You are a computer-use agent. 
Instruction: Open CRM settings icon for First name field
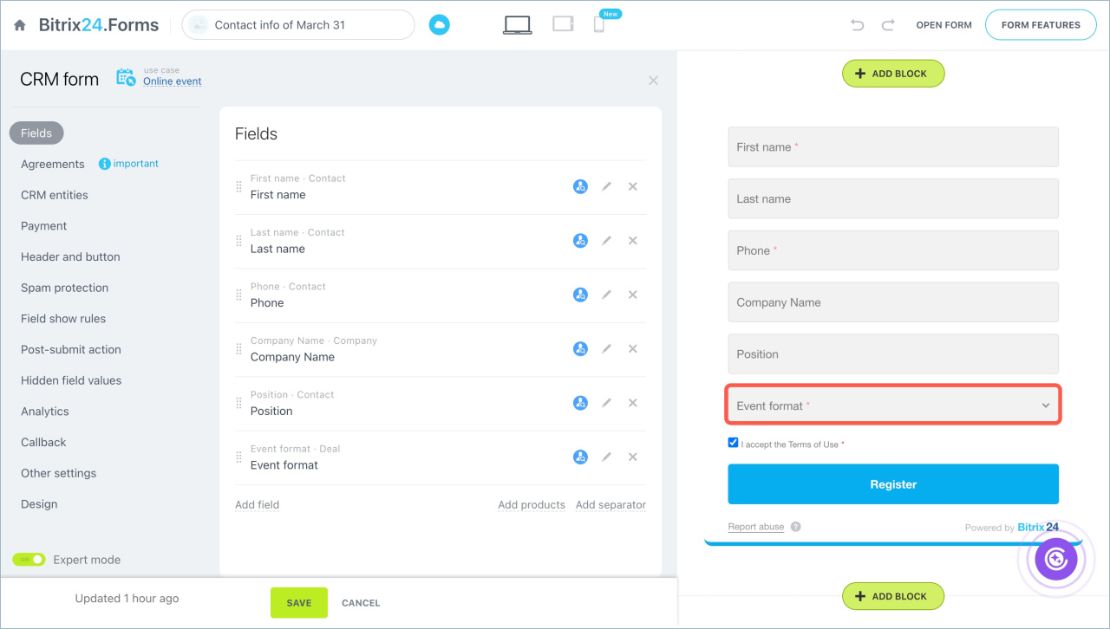(580, 187)
